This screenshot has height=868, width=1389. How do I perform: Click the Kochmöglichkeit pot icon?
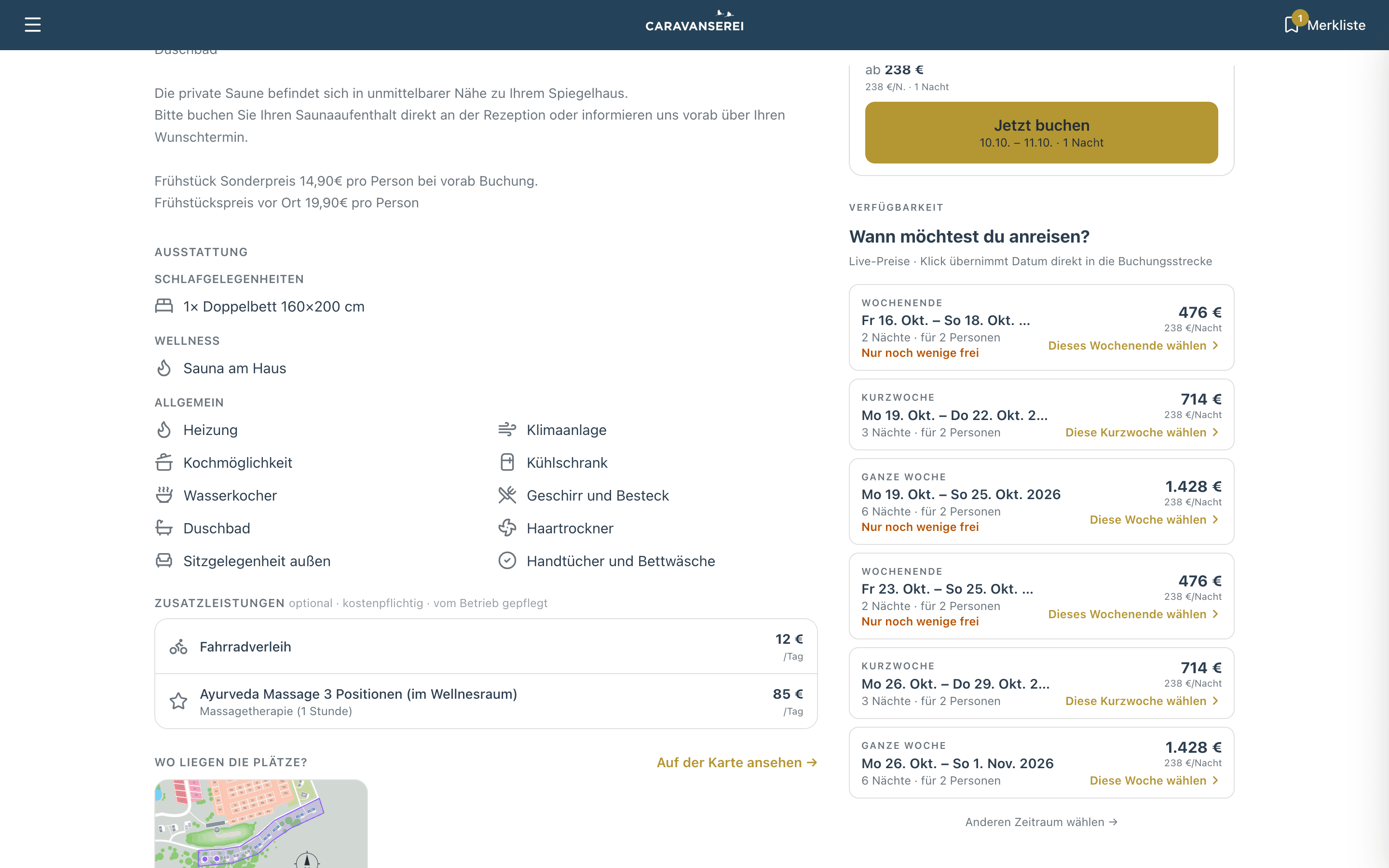164,462
